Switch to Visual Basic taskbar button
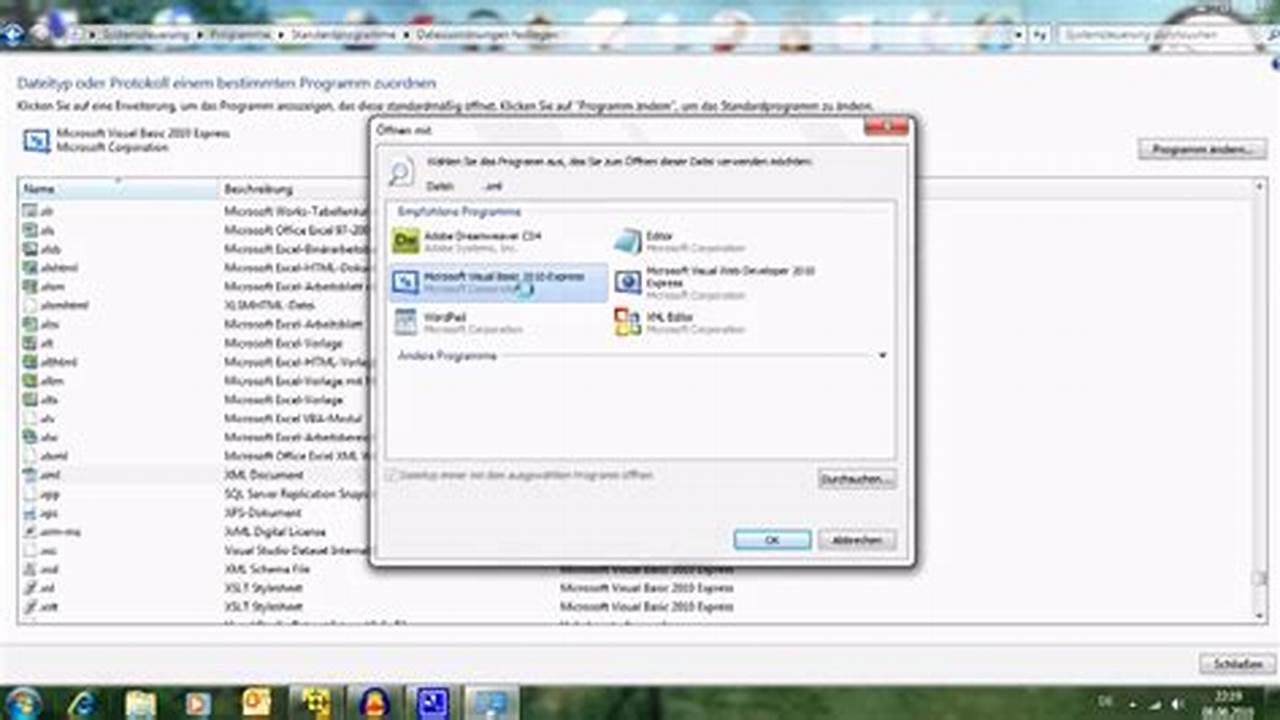The width and height of the screenshot is (1280, 720). pos(432,703)
